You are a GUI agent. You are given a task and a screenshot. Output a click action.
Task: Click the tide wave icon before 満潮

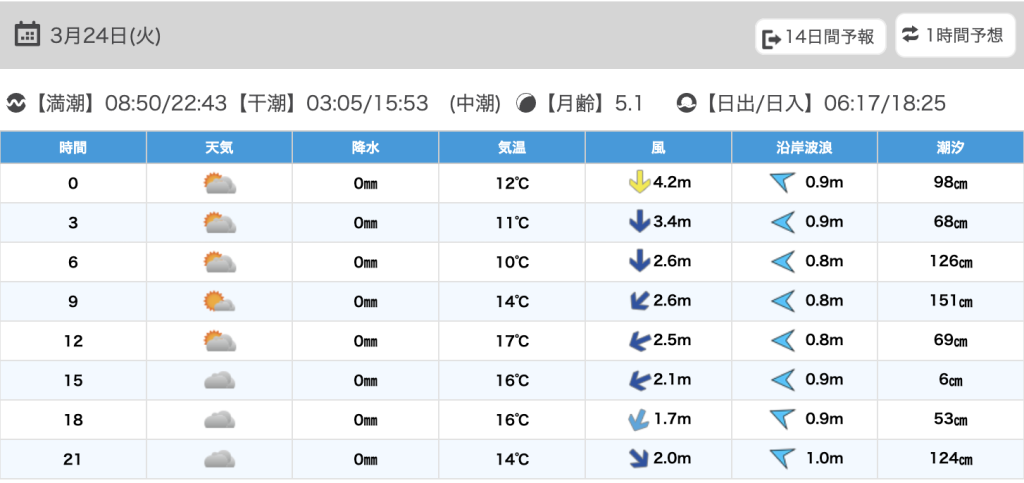click(x=16, y=103)
